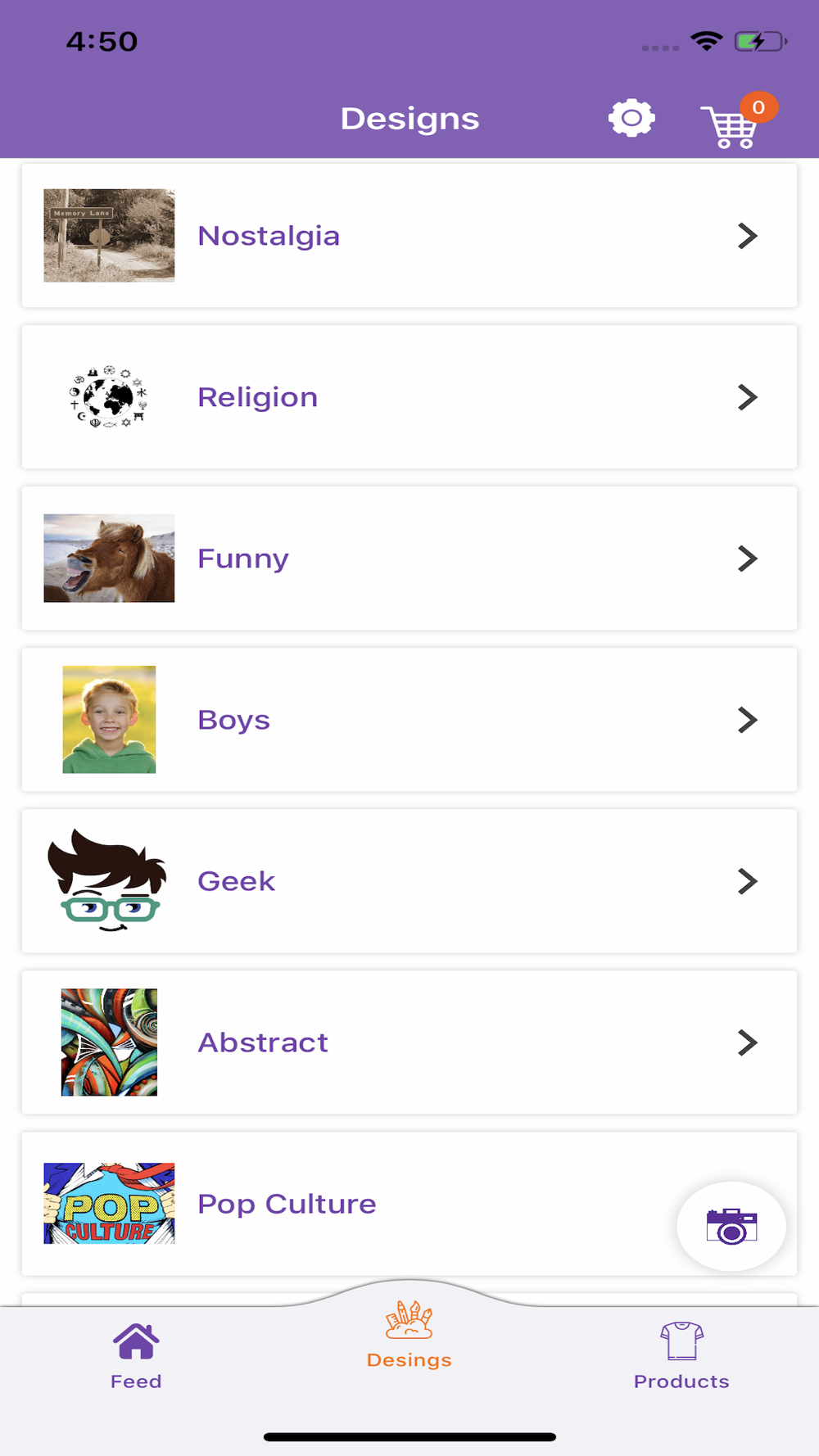Open the Boys category arrow
The height and width of the screenshot is (1456, 819).
point(747,720)
